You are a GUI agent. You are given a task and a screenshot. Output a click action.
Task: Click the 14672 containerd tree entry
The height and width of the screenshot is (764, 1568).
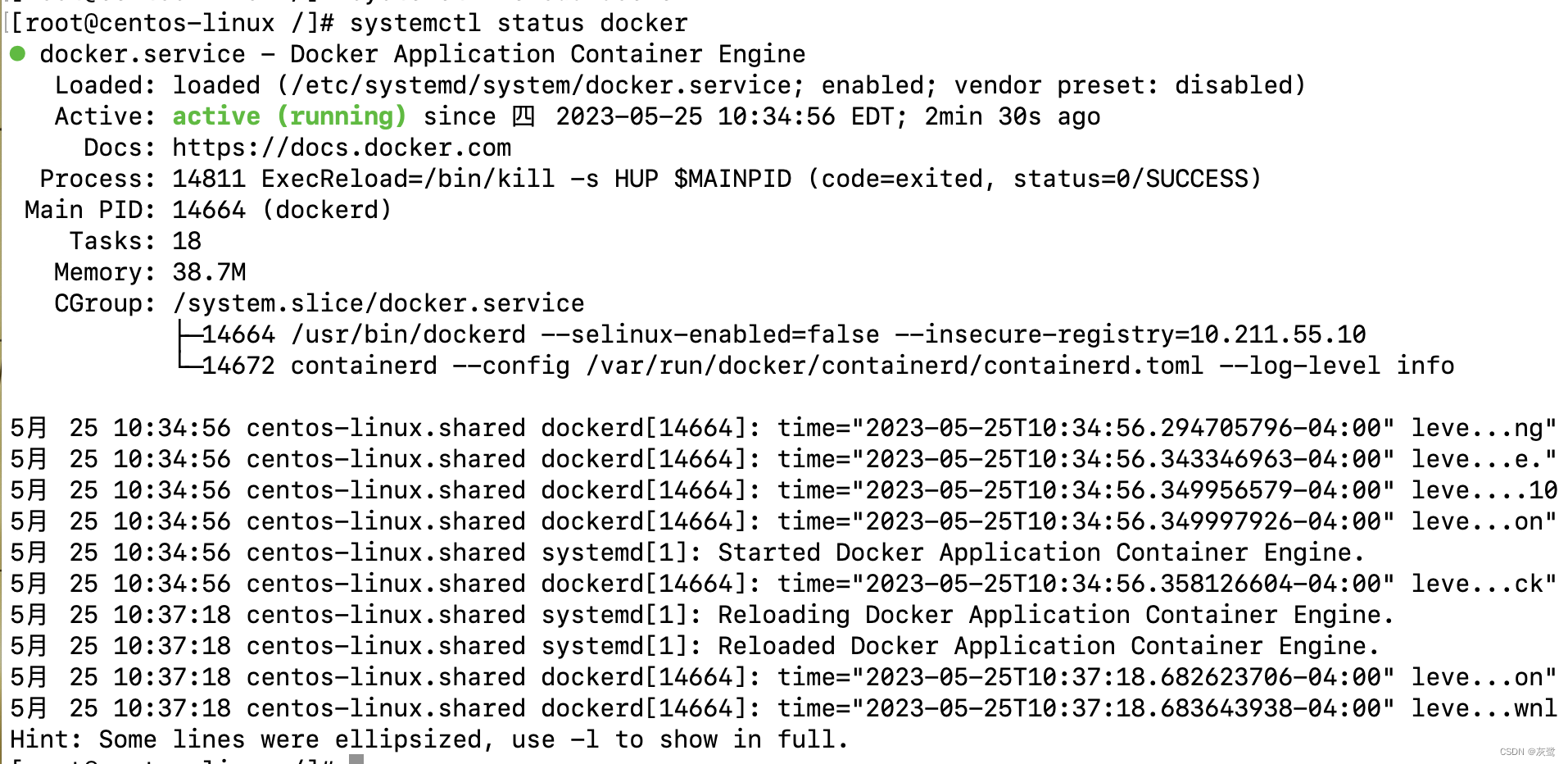click(x=319, y=366)
